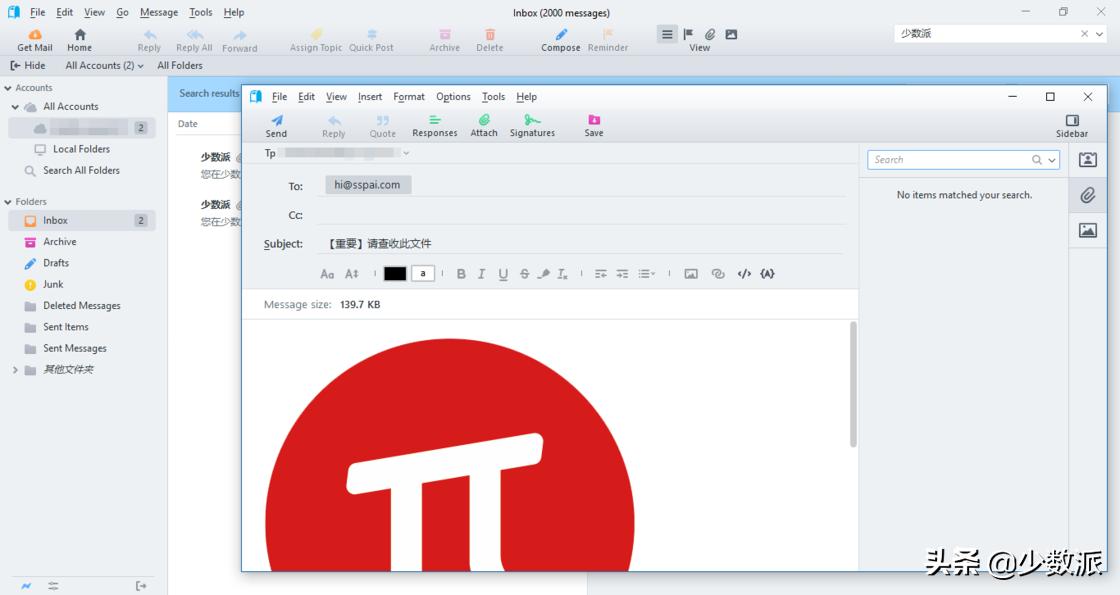Image resolution: width=1120 pixels, height=595 pixels.
Task: Open the compose window Options menu
Action: (453, 96)
